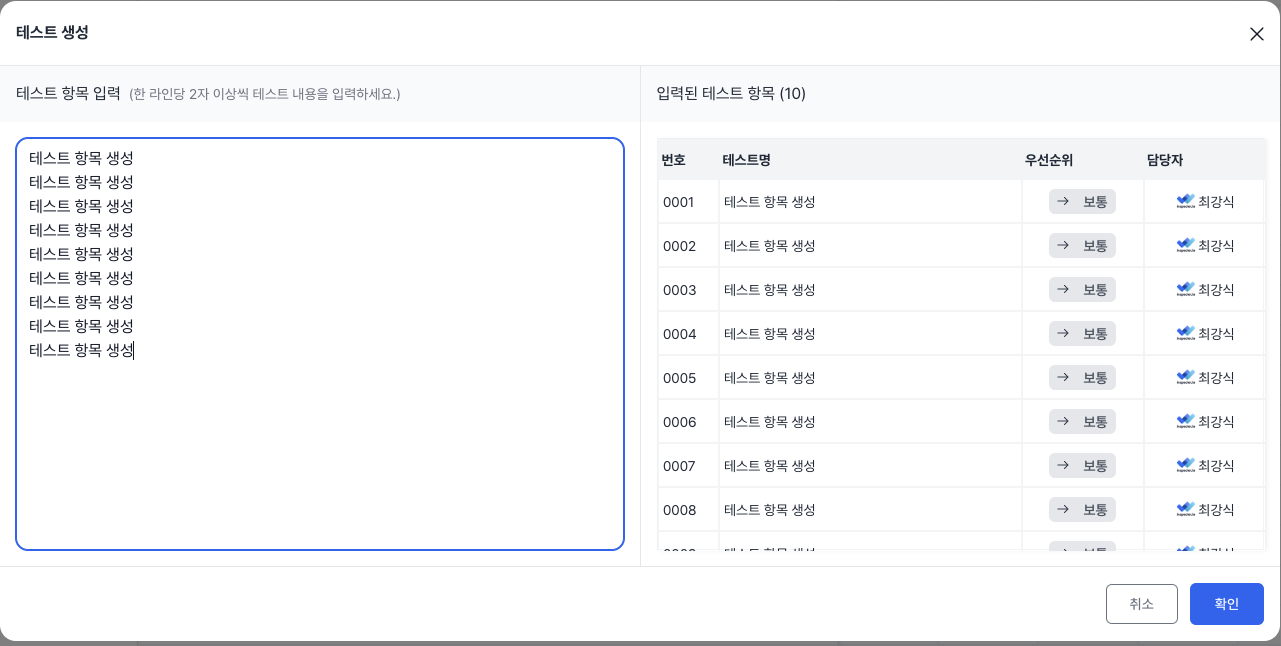This screenshot has height=646, width=1281.
Task: Open priority 보통 dropdown for row 0006
Action: [x=1082, y=422]
